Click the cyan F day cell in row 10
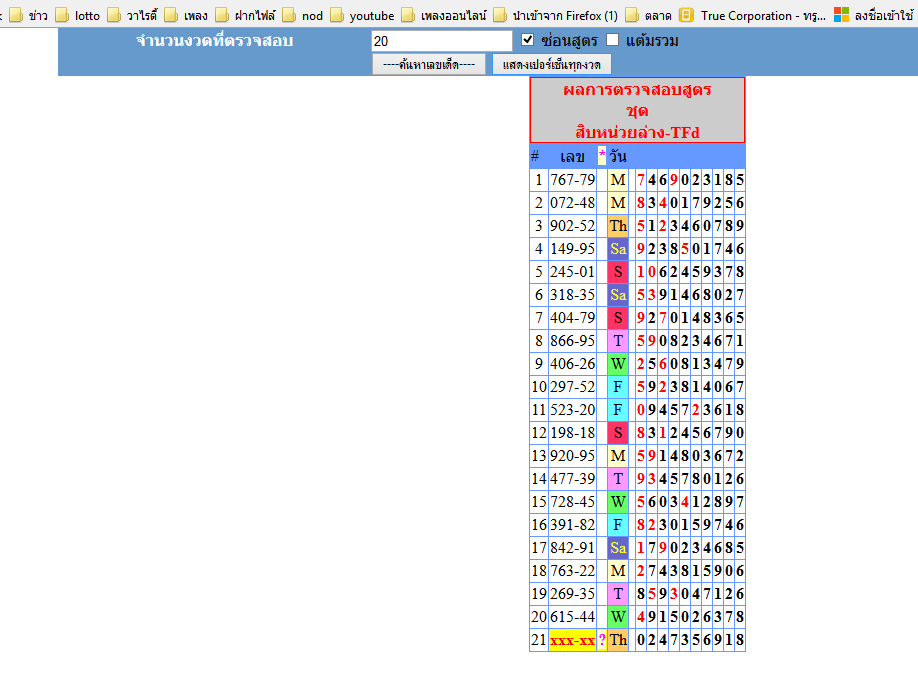This screenshot has height=680, width=918. coord(618,387)
